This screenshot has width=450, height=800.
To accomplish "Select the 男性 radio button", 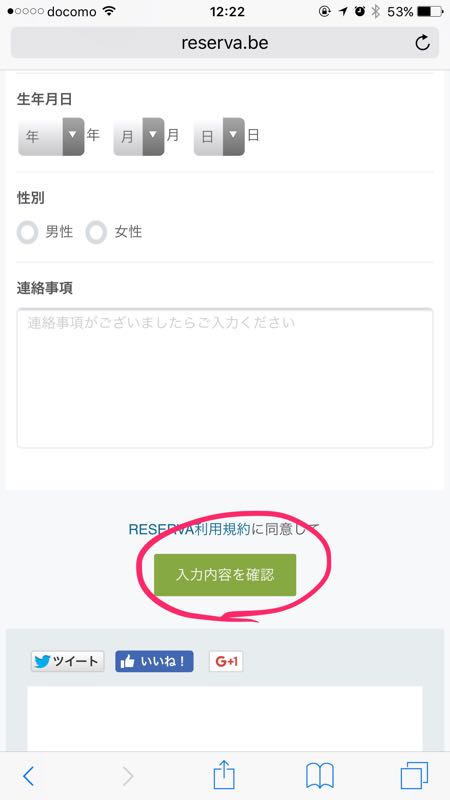I will 27,233.
